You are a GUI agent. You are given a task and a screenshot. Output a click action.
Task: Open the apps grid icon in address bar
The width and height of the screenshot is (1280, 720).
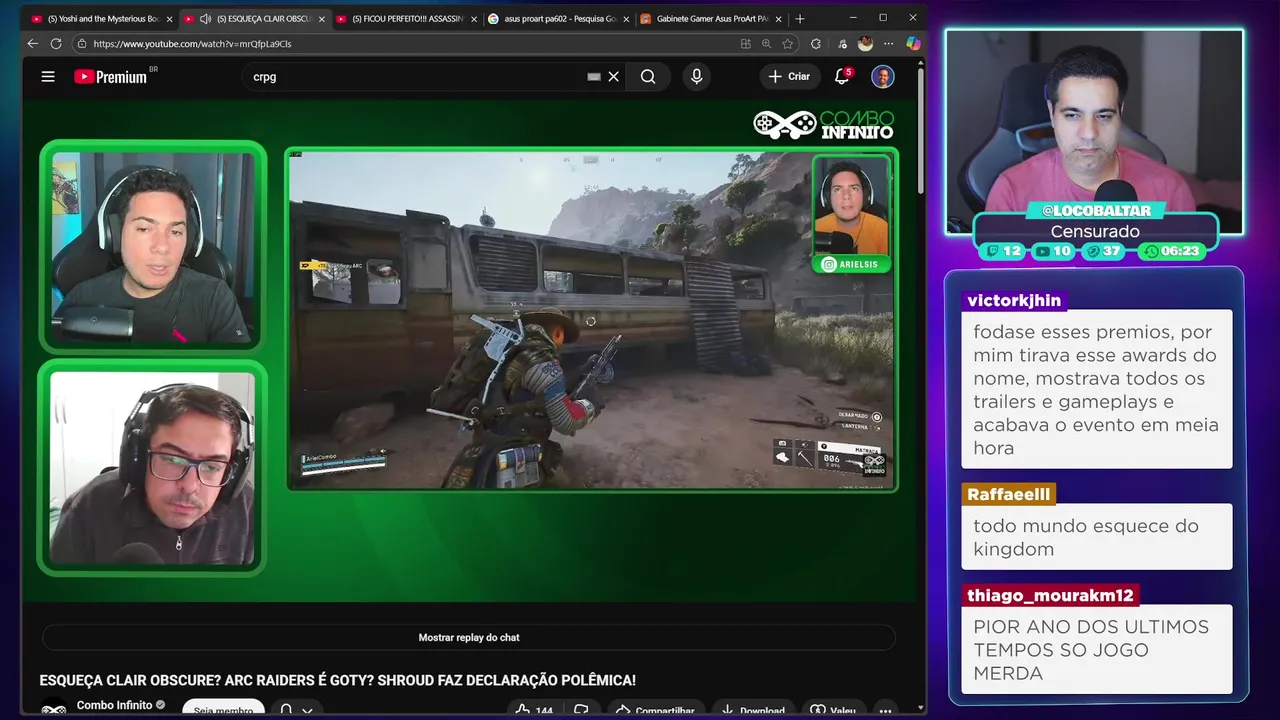point(745,44)
